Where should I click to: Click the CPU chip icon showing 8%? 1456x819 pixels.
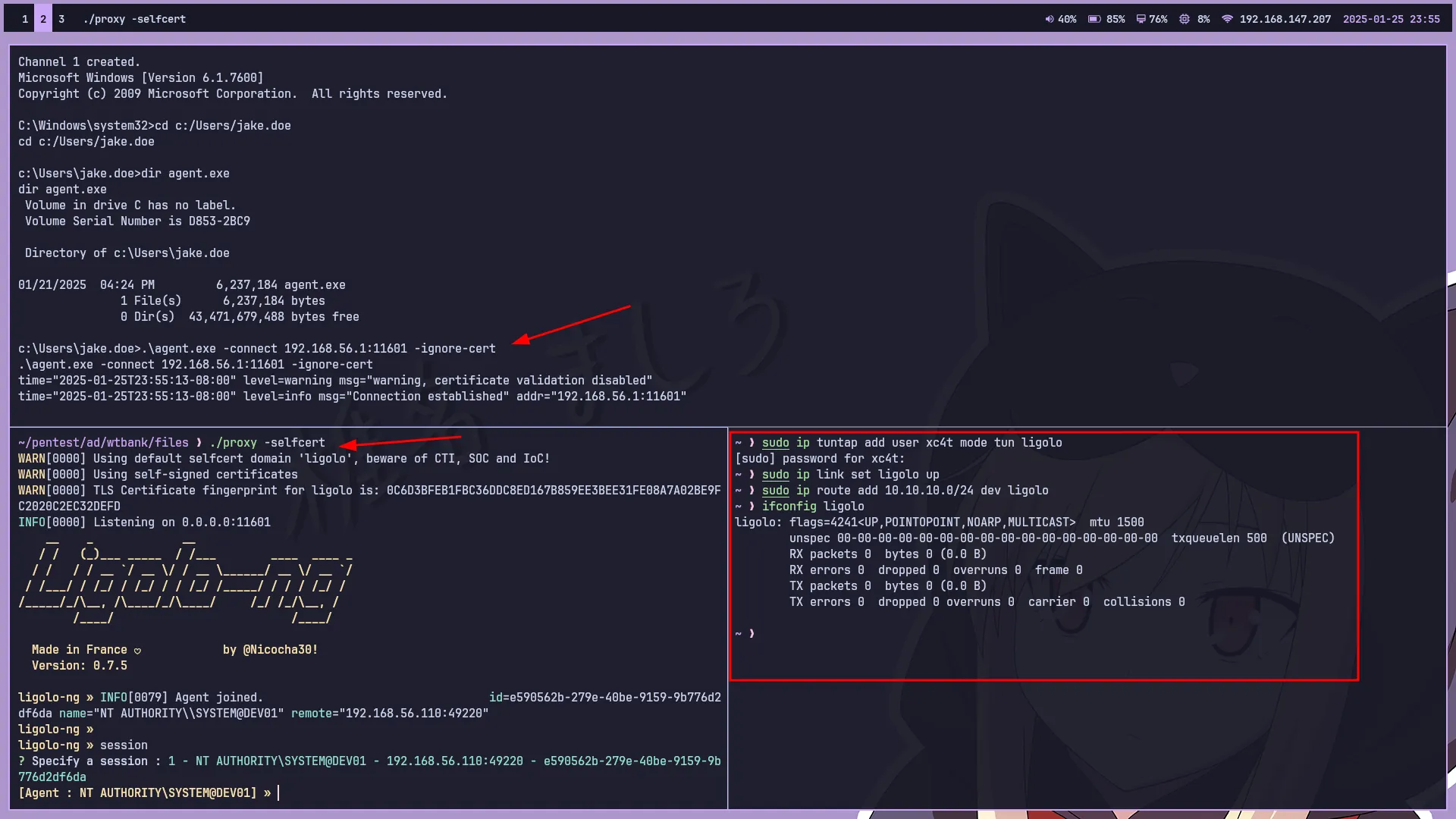(1185, 19)
